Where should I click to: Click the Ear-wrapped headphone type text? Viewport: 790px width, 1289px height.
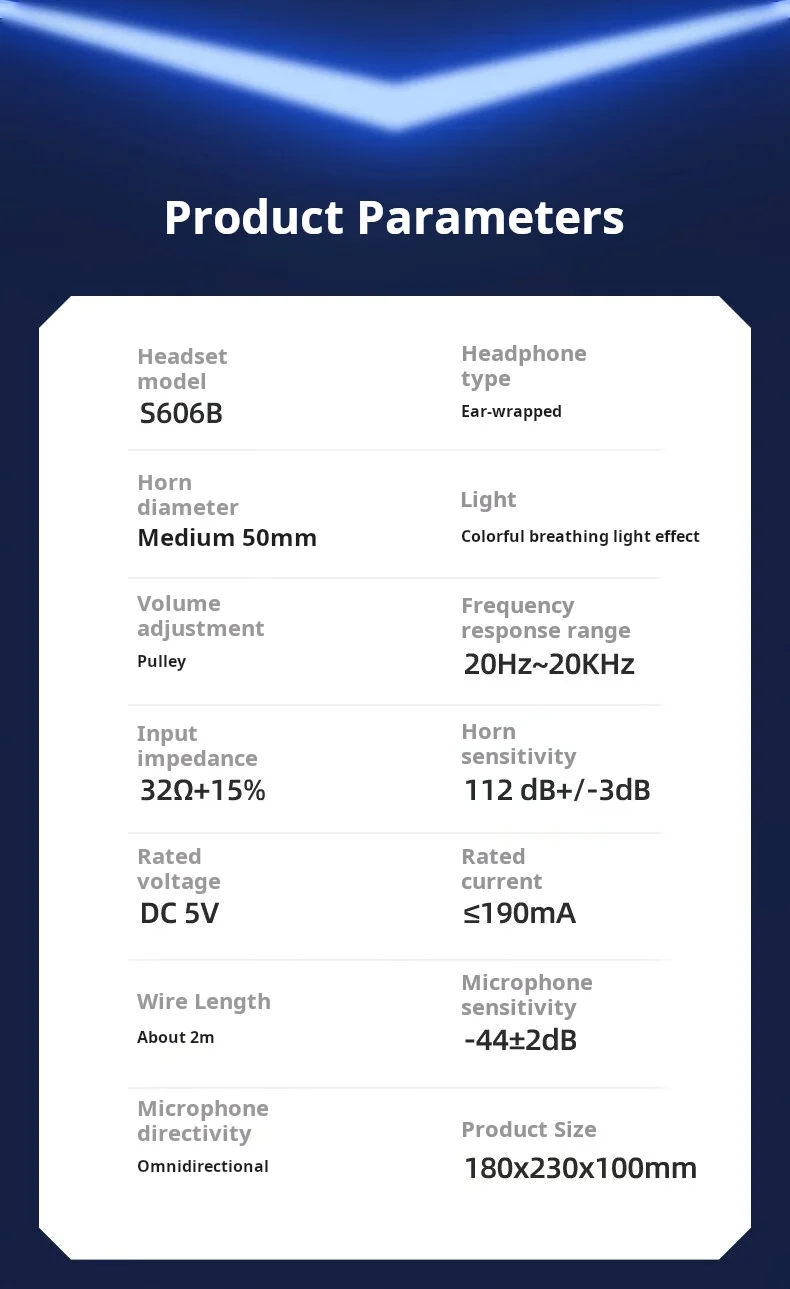[x=511, y=411]
